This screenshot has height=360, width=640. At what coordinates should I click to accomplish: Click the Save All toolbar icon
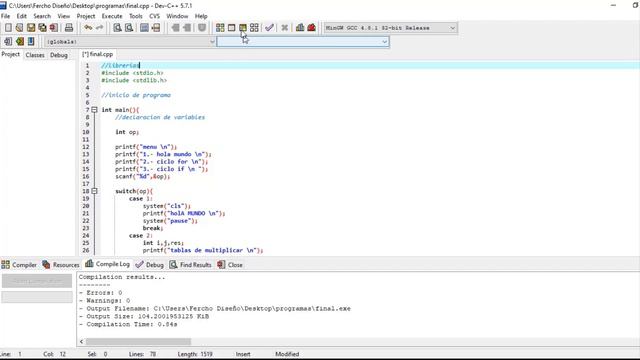pos(42,28)
